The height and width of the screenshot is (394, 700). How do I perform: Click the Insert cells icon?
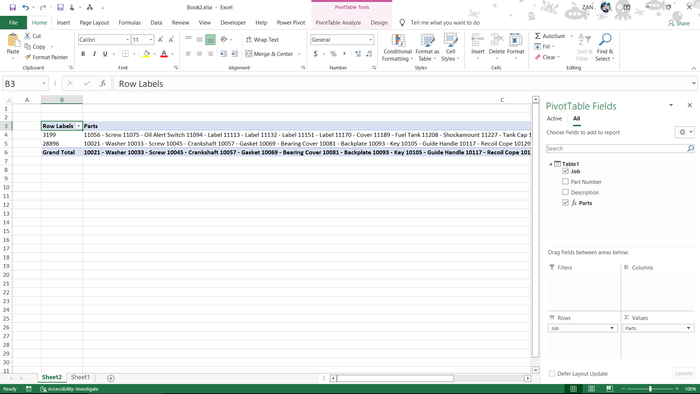point(478,41)
